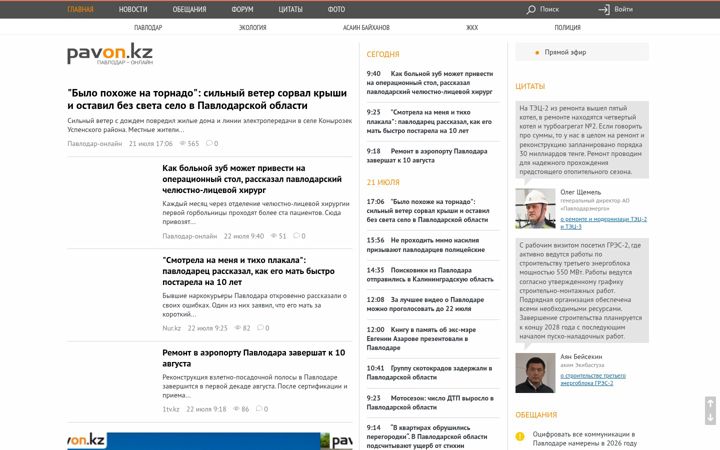The width and height of the screenshot is (720, 450).
Task: Click the pavon.kz banner at page bottom
Action: pos(209,441)
